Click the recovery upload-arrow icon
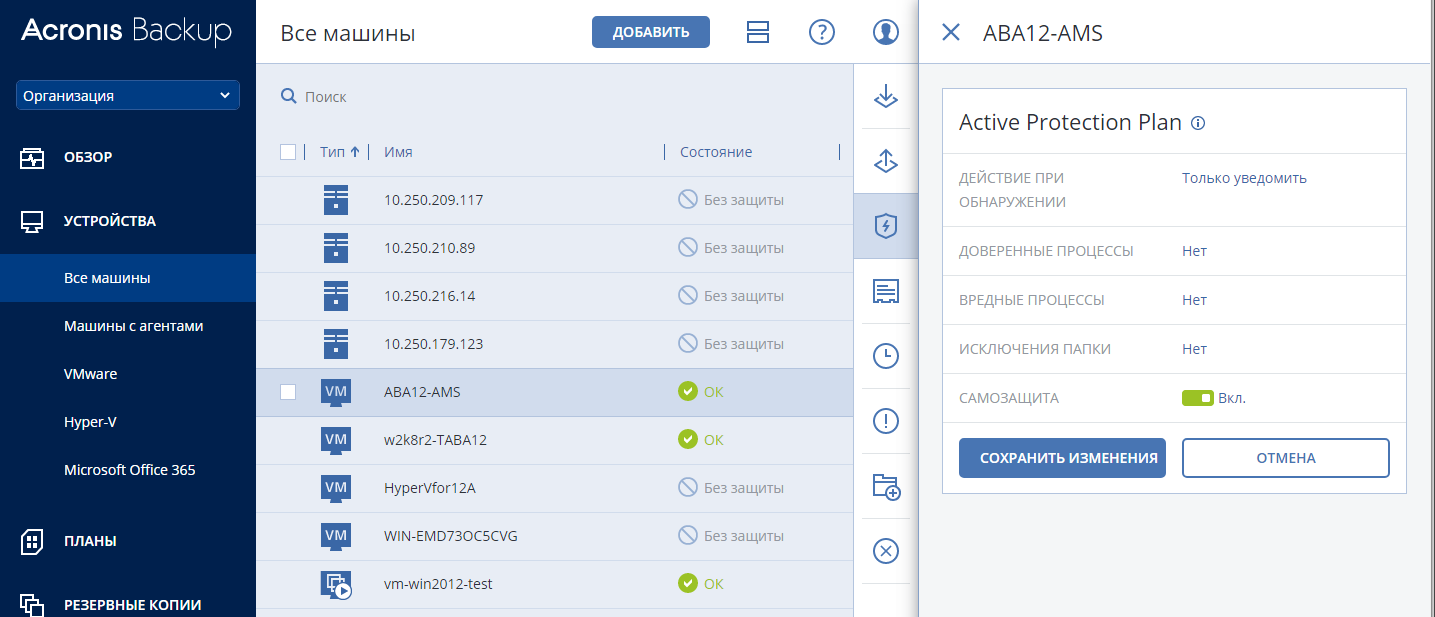 886,161
